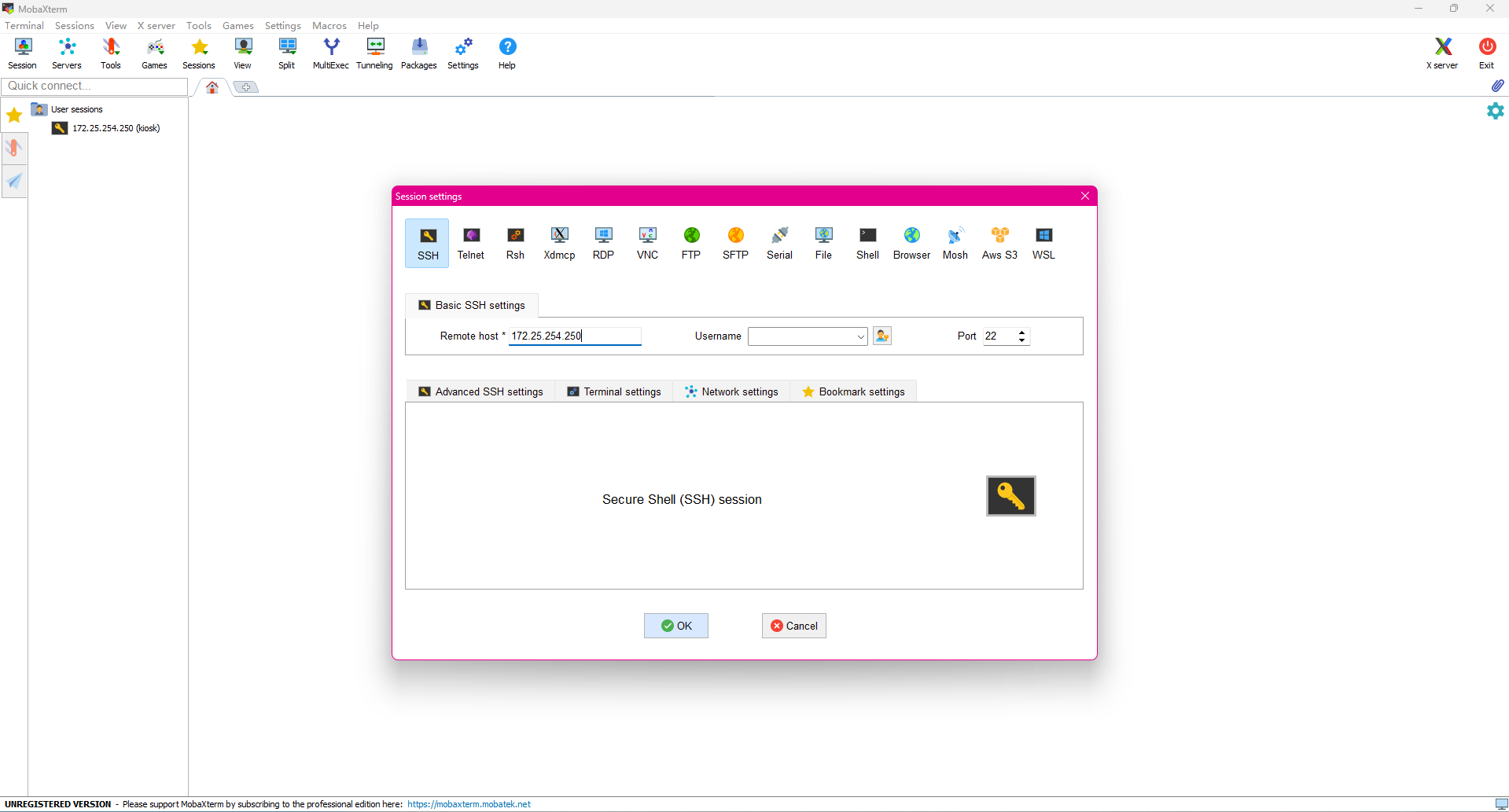This screenshot has width=1509, height=812.
Task: Open the Sessions menu in menu bar
Action: tap(75, 26)
